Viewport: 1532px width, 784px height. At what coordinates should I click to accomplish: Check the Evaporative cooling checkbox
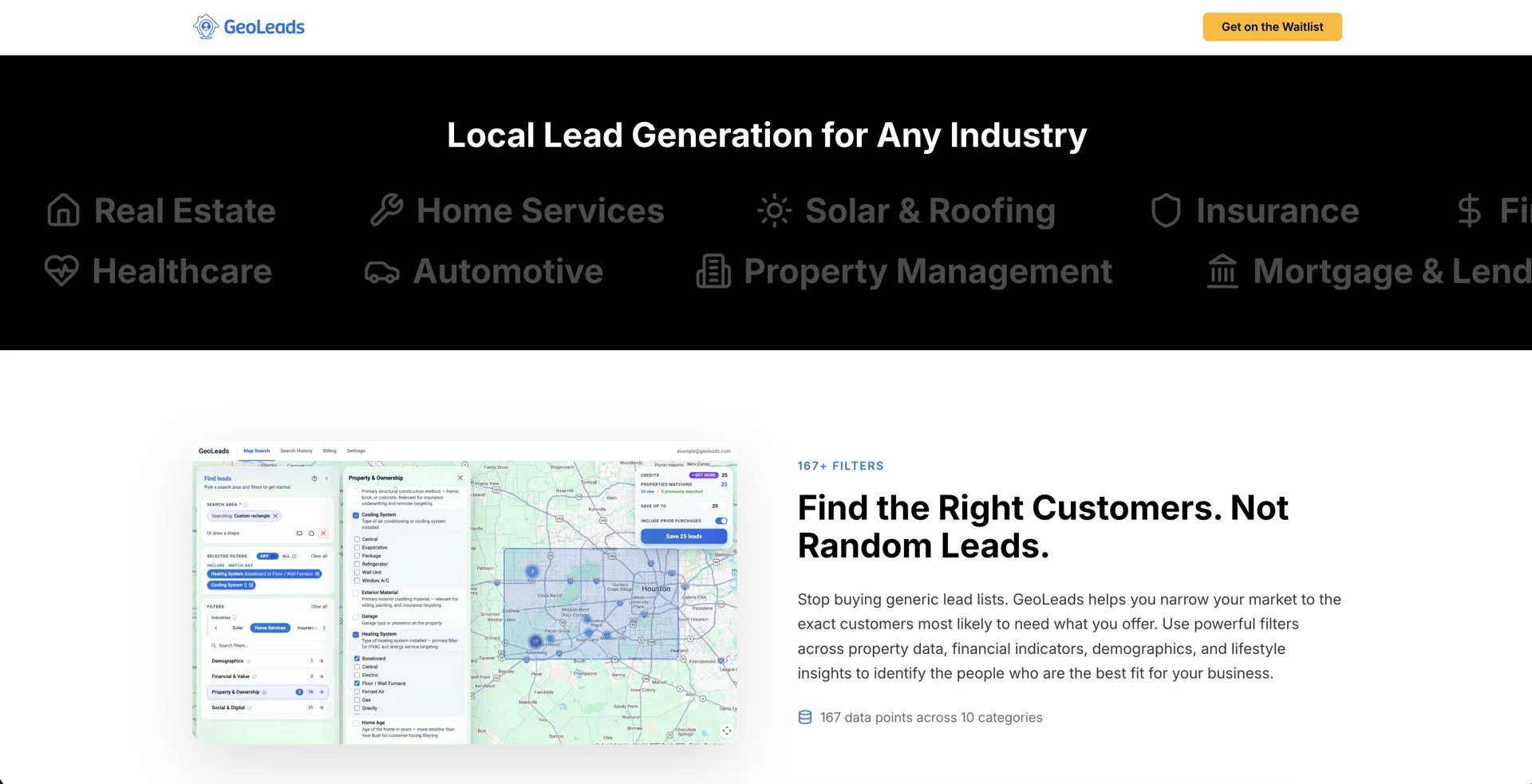[x=357, y=547]
